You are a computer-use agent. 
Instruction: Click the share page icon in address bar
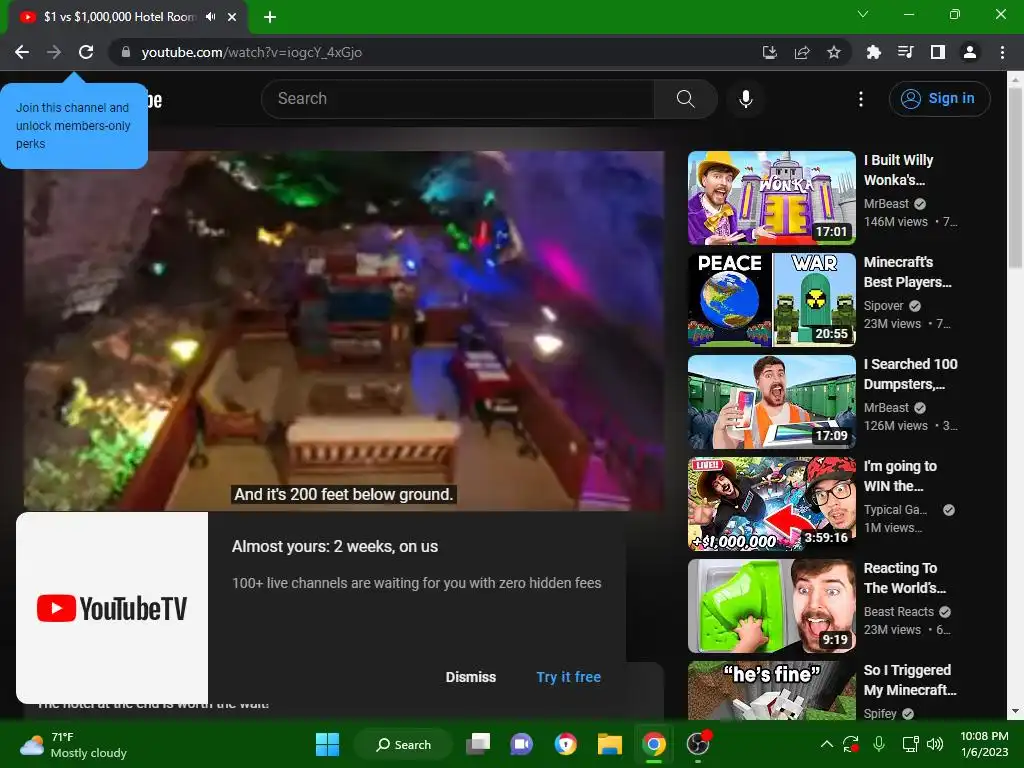(x=802, y=52)
